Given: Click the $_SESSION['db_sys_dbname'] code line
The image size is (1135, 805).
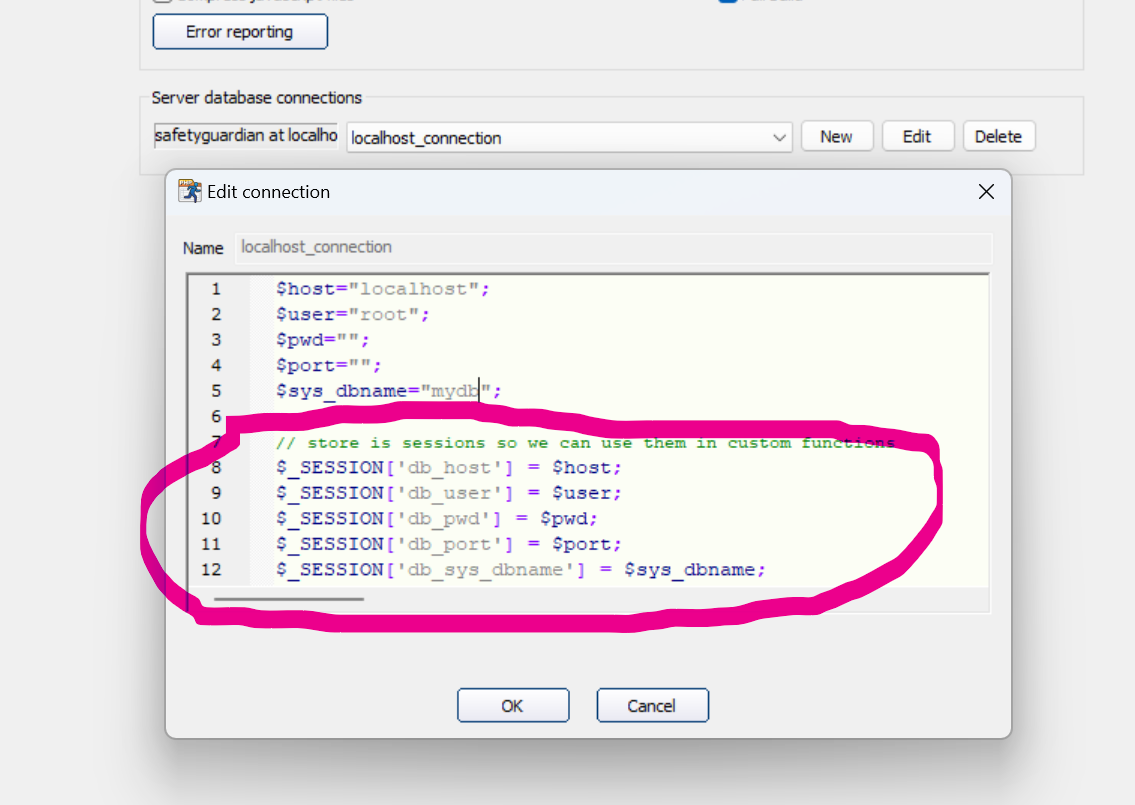Looking at the screenshot, I should coord(520,570).
